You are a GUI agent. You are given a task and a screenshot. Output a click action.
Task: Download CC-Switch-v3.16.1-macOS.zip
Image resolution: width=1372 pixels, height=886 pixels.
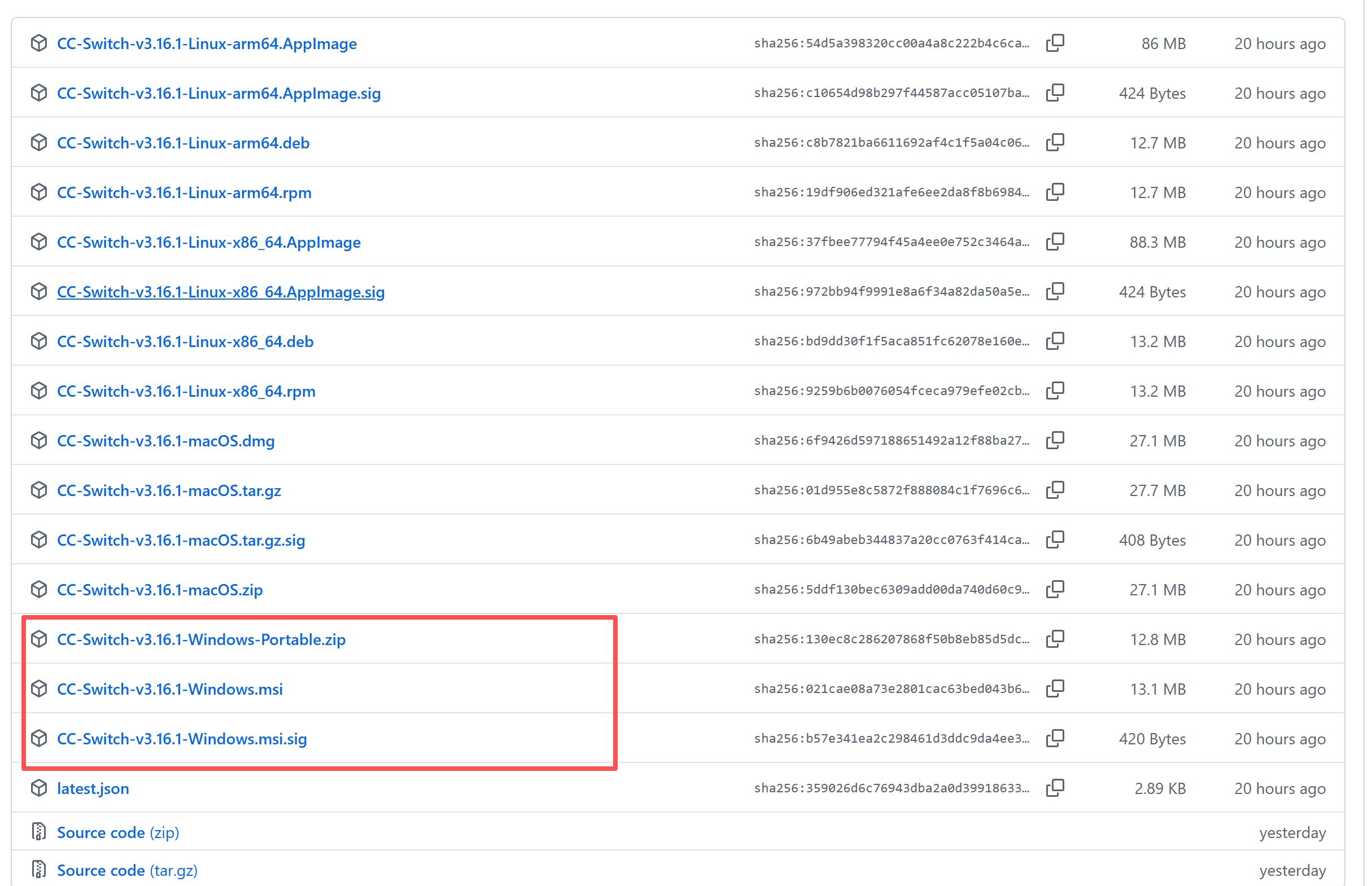[160, 590]
